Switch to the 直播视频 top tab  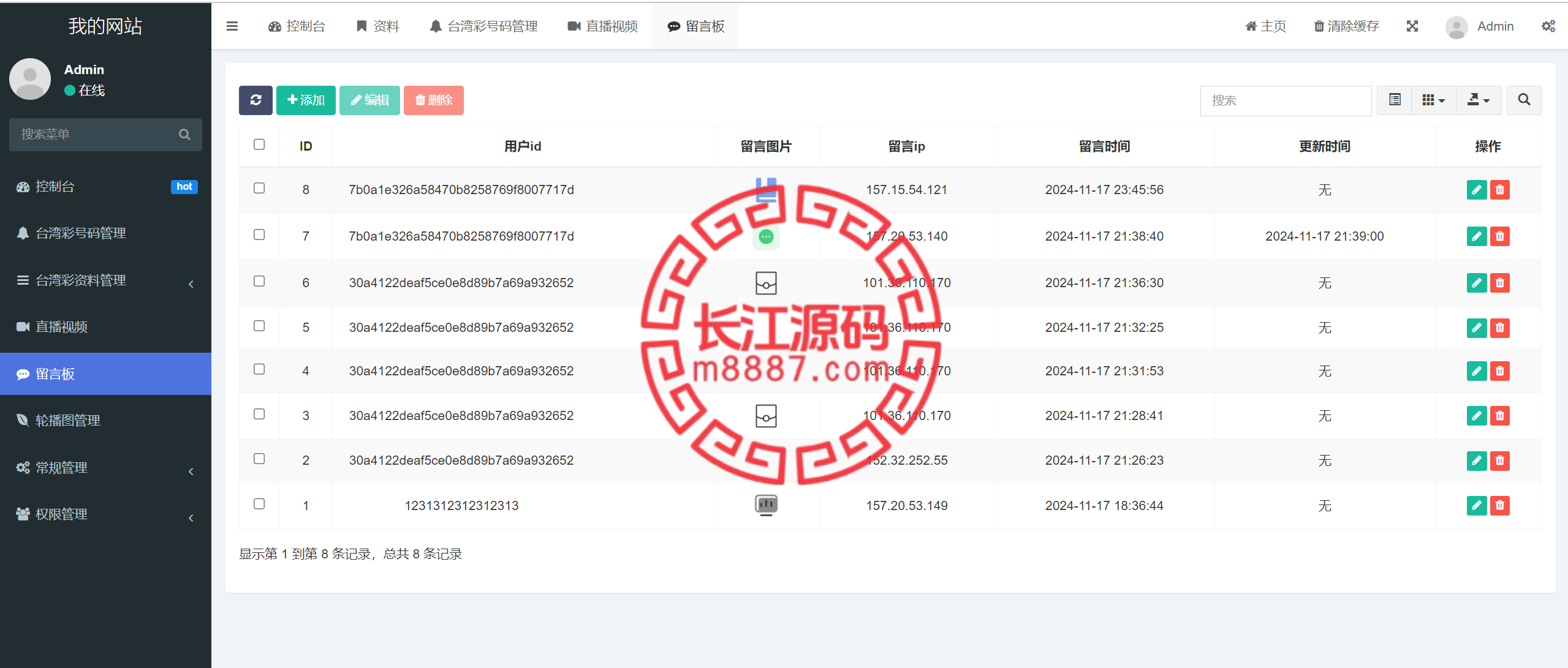tap(603, 26)
